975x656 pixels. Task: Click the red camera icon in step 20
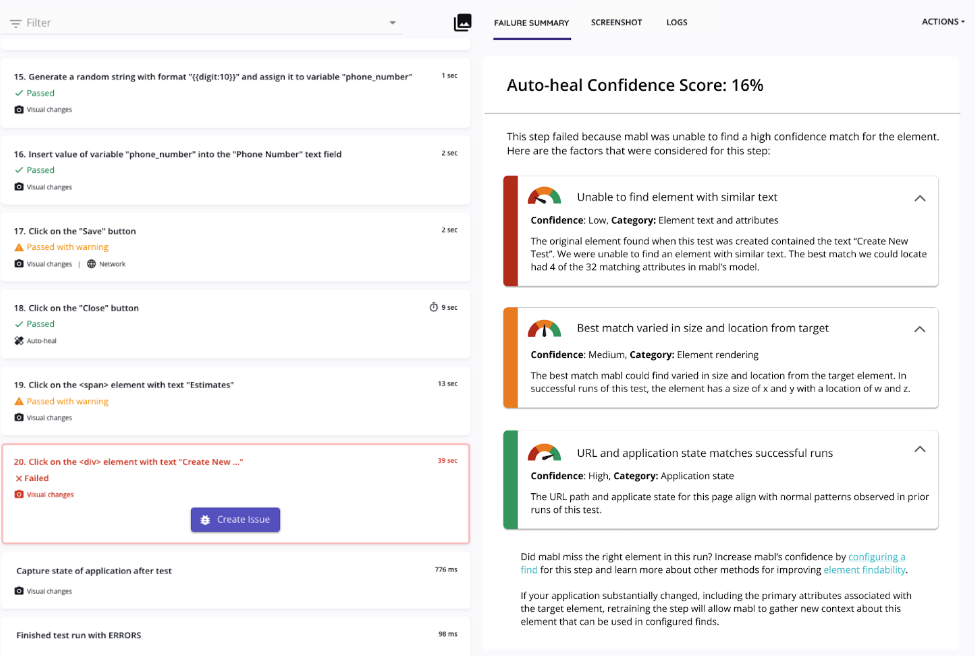19,495
